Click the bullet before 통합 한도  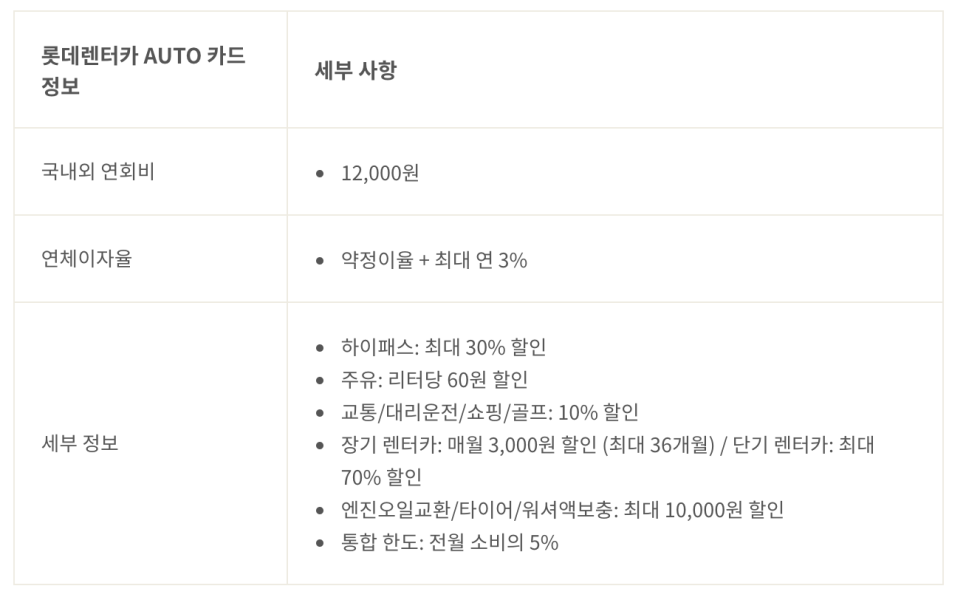[320, 543]
